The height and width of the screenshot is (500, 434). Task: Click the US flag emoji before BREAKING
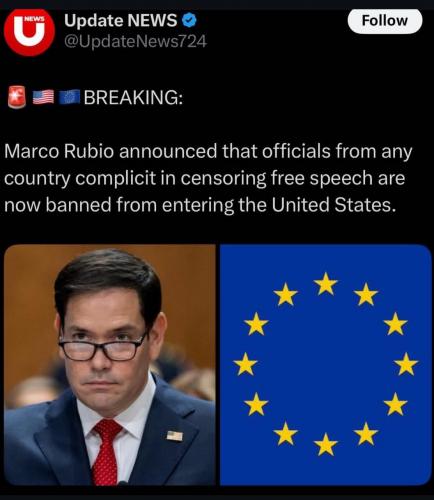click(x=43, y=97)
